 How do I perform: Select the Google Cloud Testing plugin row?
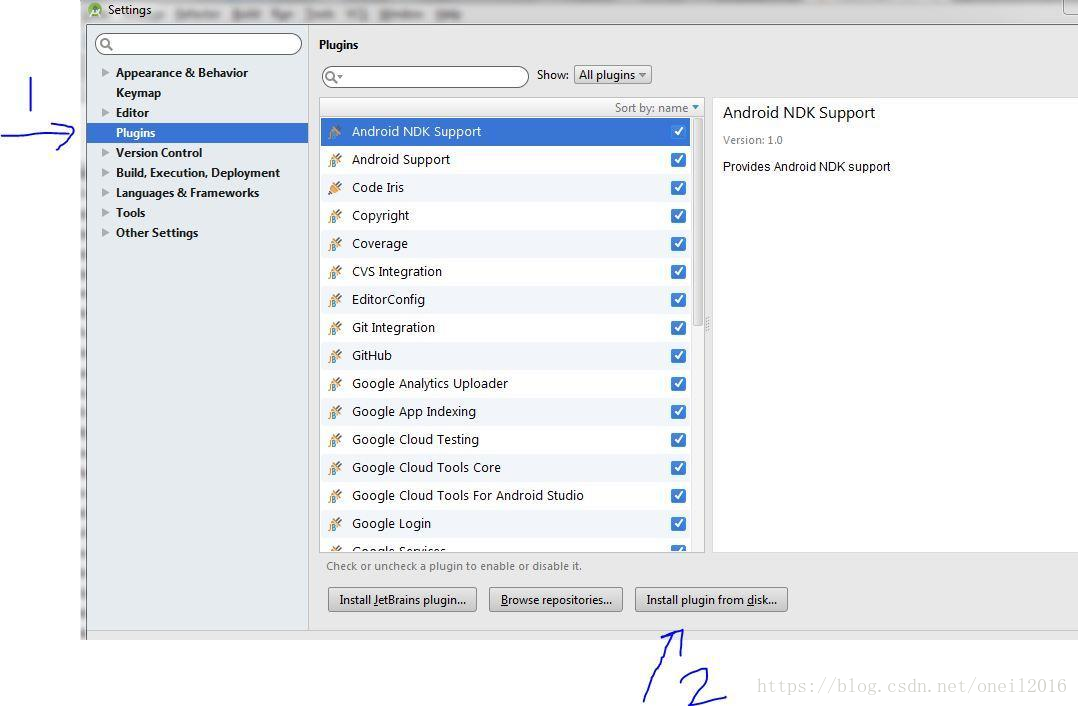click(x=505, y=440)
